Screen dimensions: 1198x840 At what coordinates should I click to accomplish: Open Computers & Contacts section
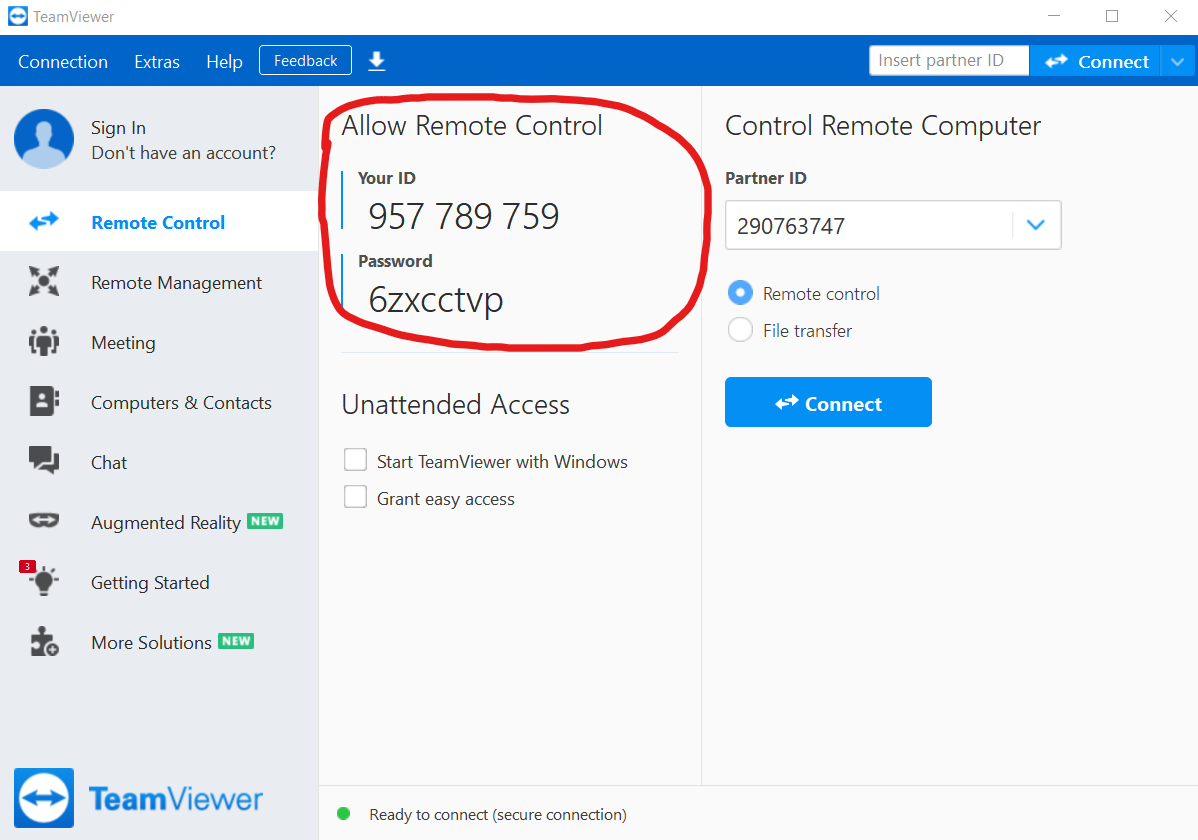pyautogui.click(x=159, y=402)
